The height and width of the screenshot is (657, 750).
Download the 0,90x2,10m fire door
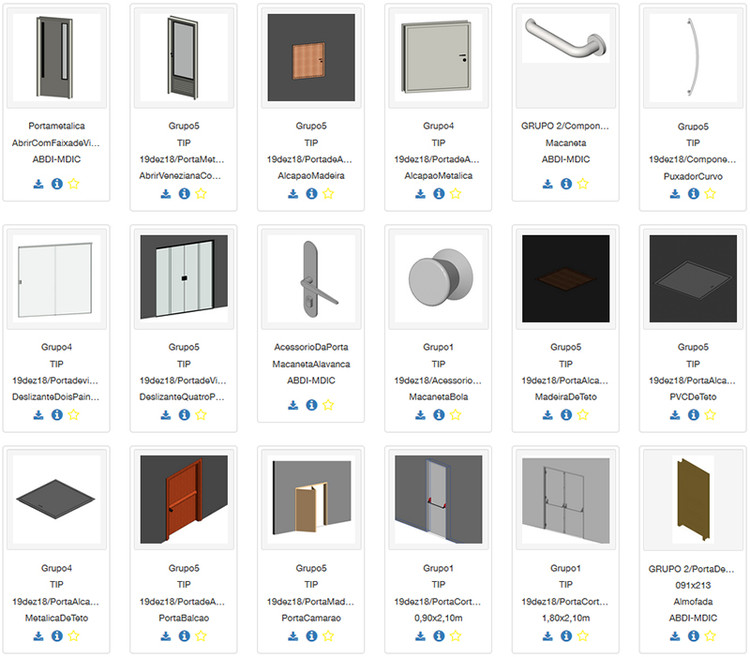[x=420, y=636]
